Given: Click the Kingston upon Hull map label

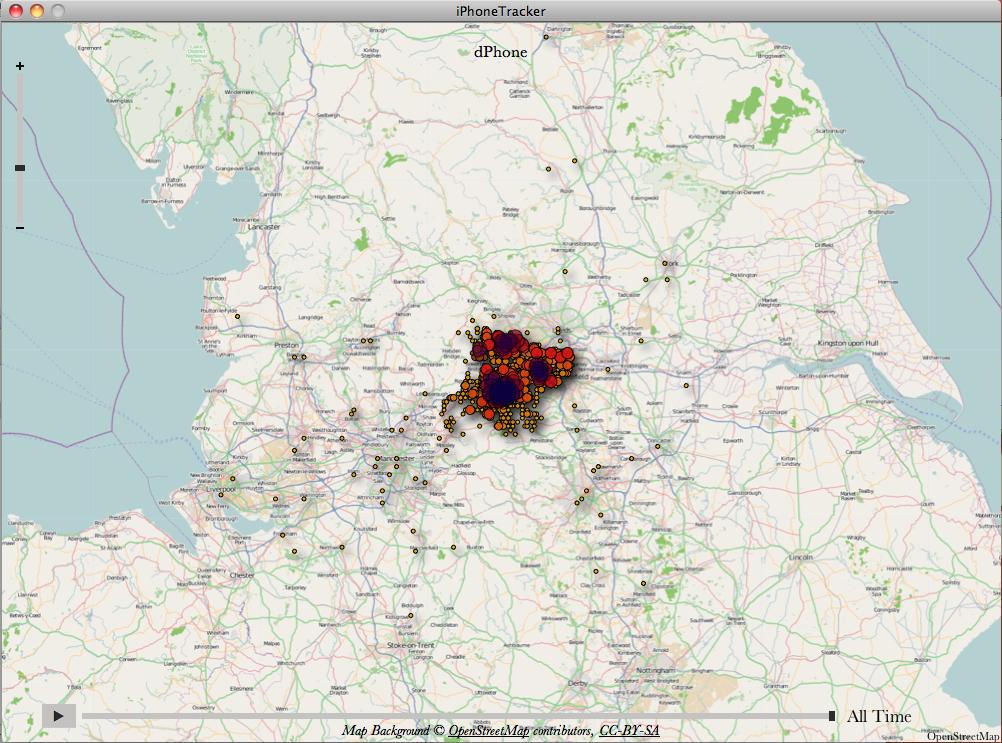Looking at the screenshot, I should coord(849,344).
